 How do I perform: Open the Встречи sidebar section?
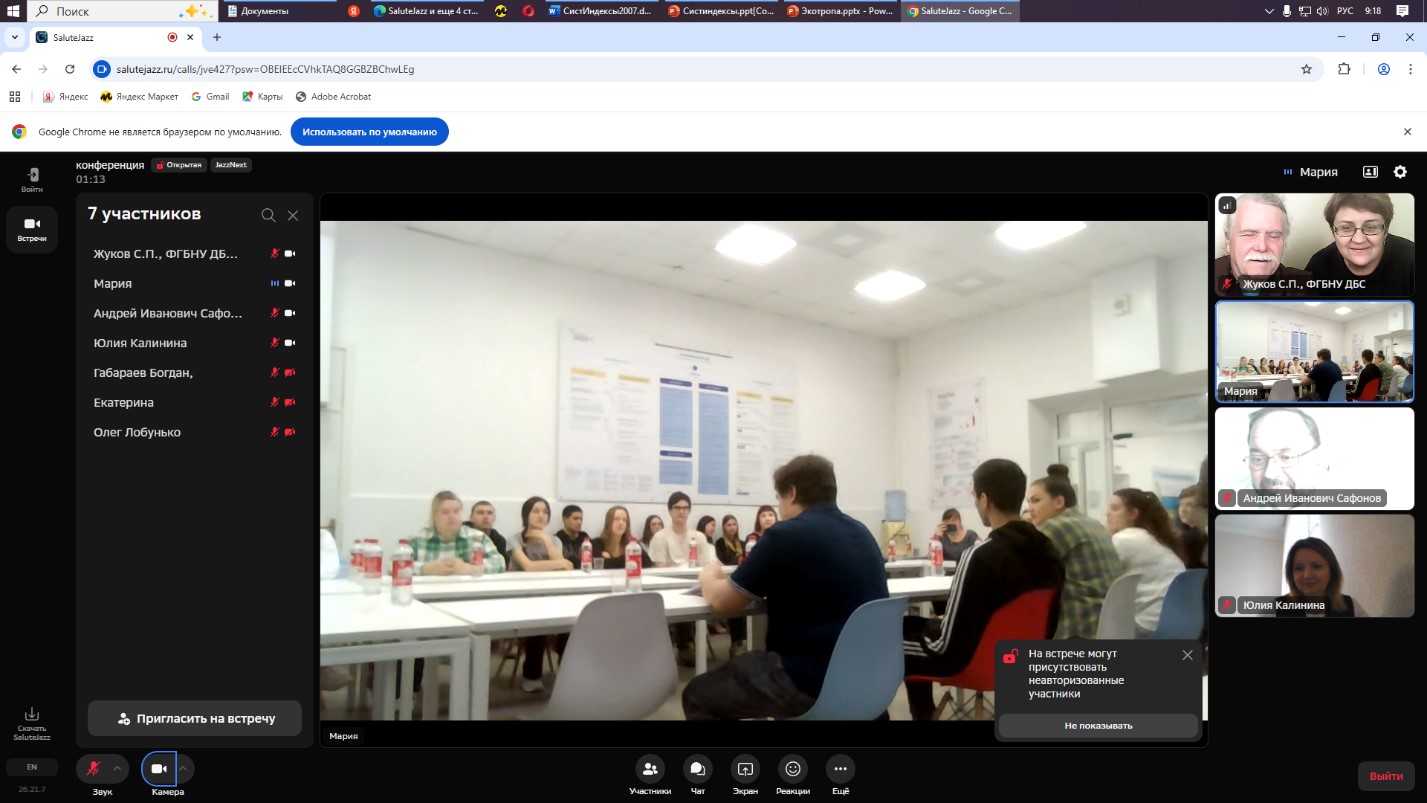click(x=32, y=229)
